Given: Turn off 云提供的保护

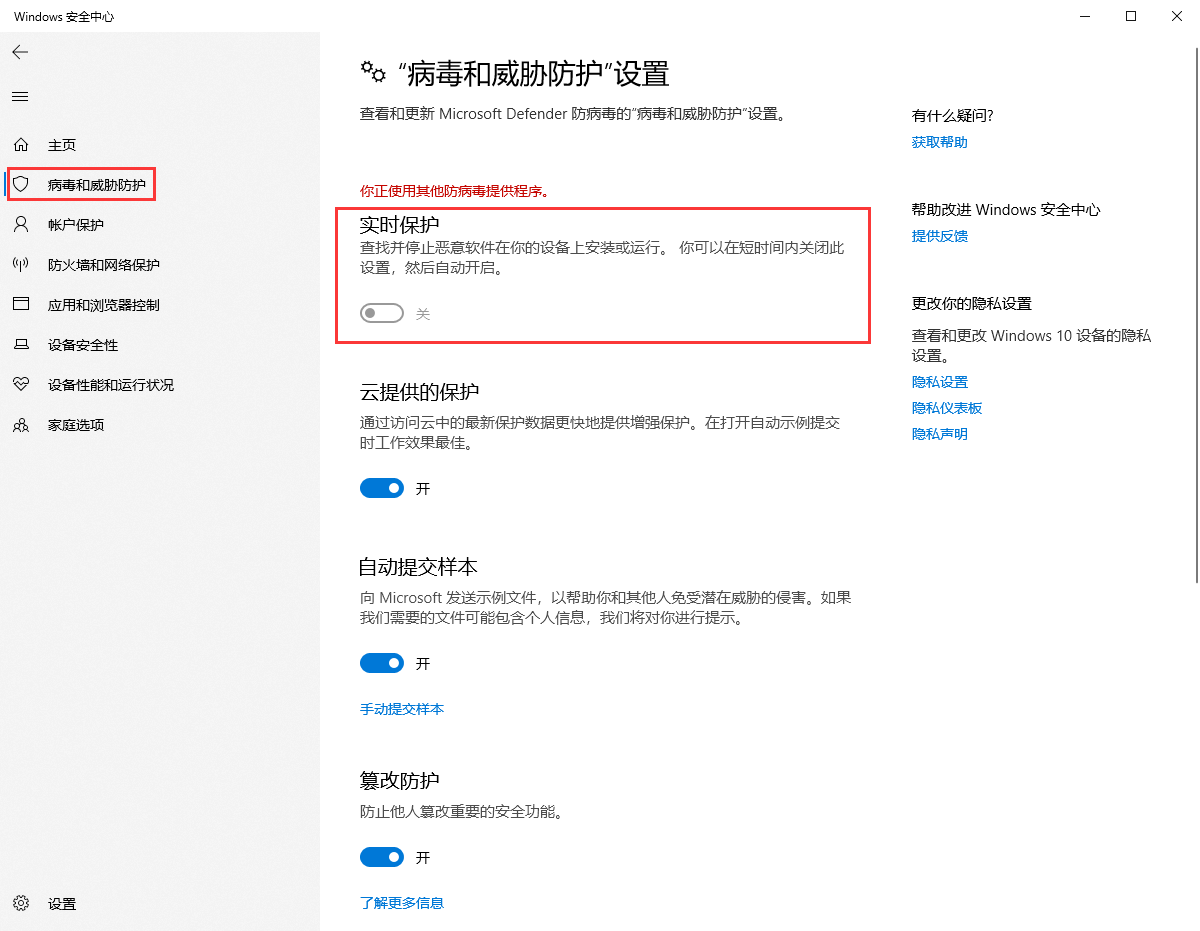Looking at the screenshot, I should [381, 488].
